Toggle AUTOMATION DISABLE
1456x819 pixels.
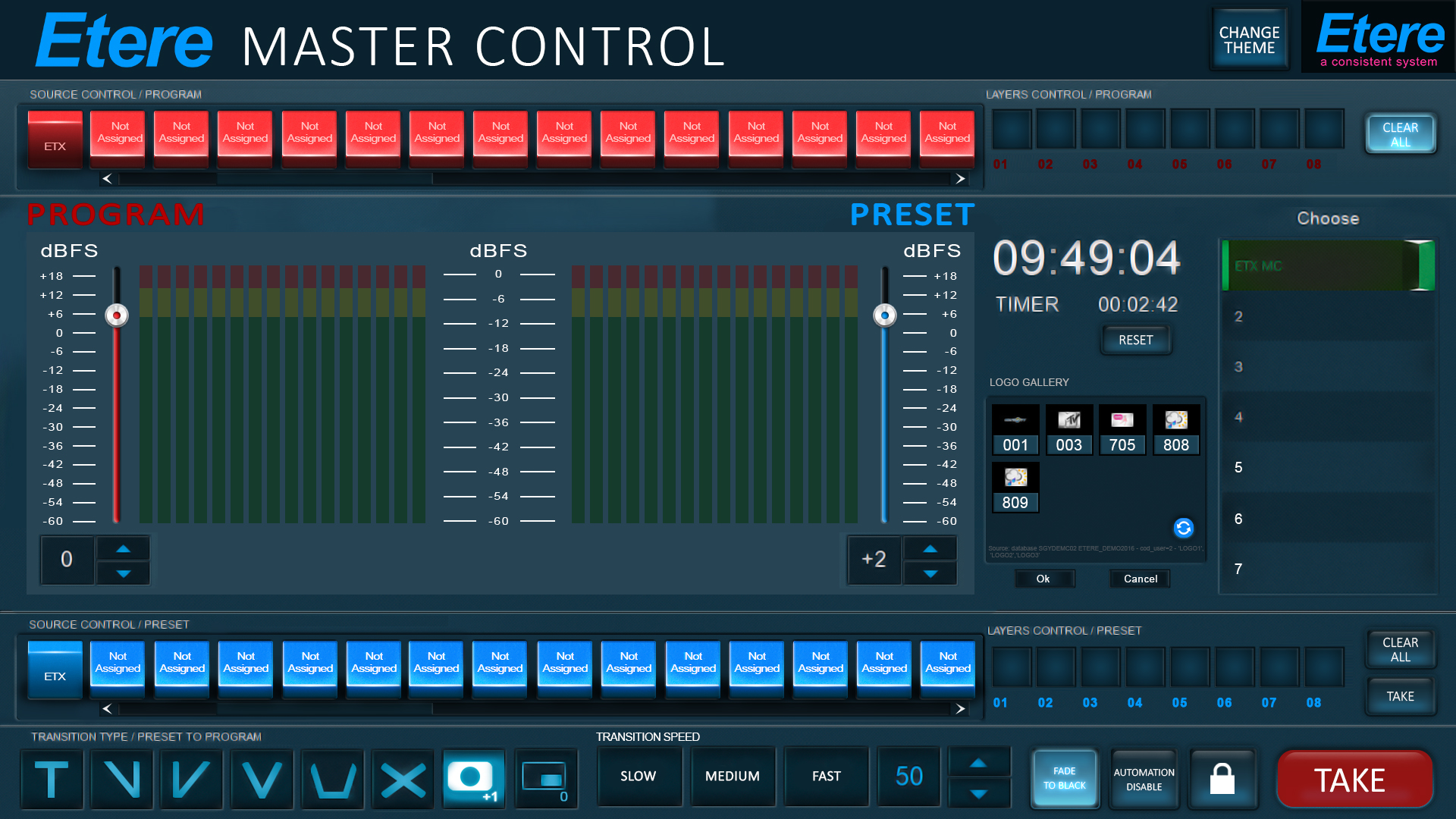tap(1144, 778)
